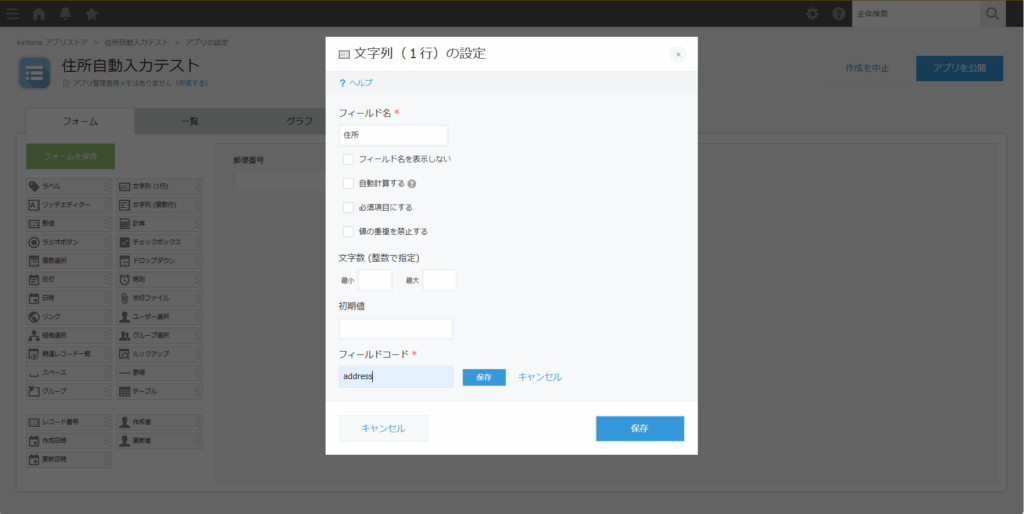Pick the ドロップダウン field in the palette
The height and width of the screenshot is (514, 1024).
click(x=159, y=261)
